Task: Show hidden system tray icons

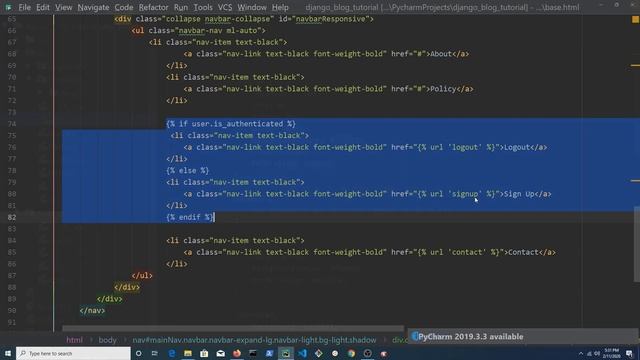Action: point(580,353)
